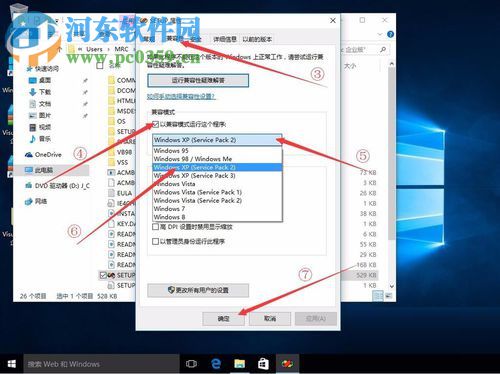Open link on manually choosing compatibility settings
The height and width of the screenshot is (374, 500).
[x=181, y=97]
